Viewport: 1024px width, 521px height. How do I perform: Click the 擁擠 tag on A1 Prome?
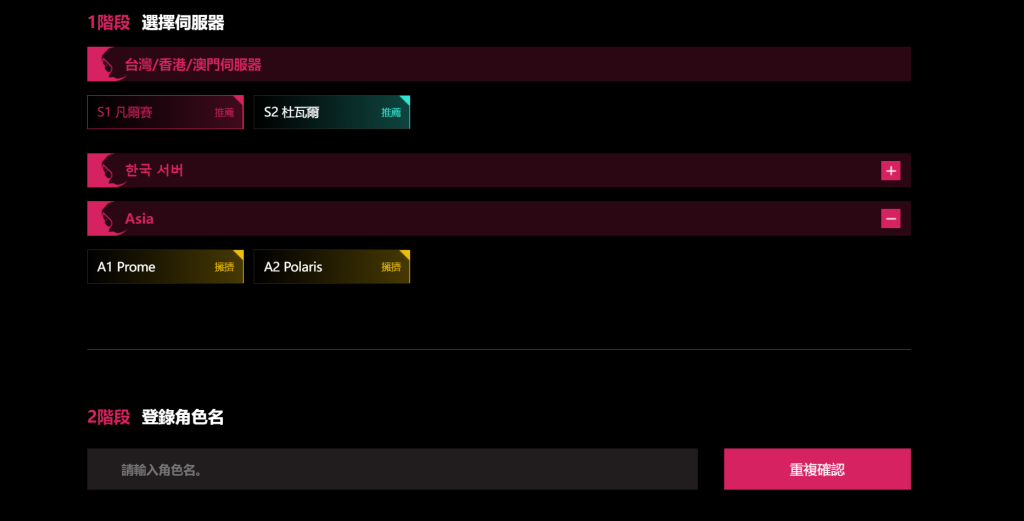coord(224,267)
